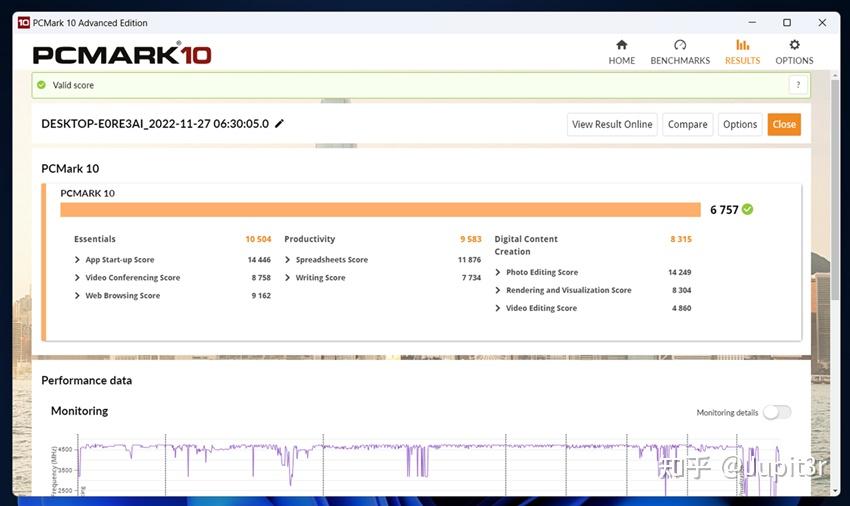The height and width of the screenshot is (506, 850).
Task: Click the Performance data heading
Action: (87, 380)
